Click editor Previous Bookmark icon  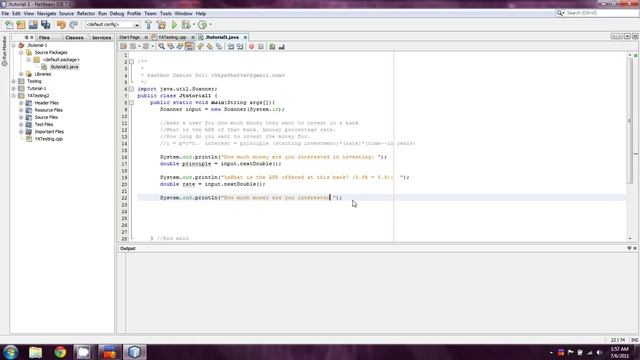click(200, 47)
